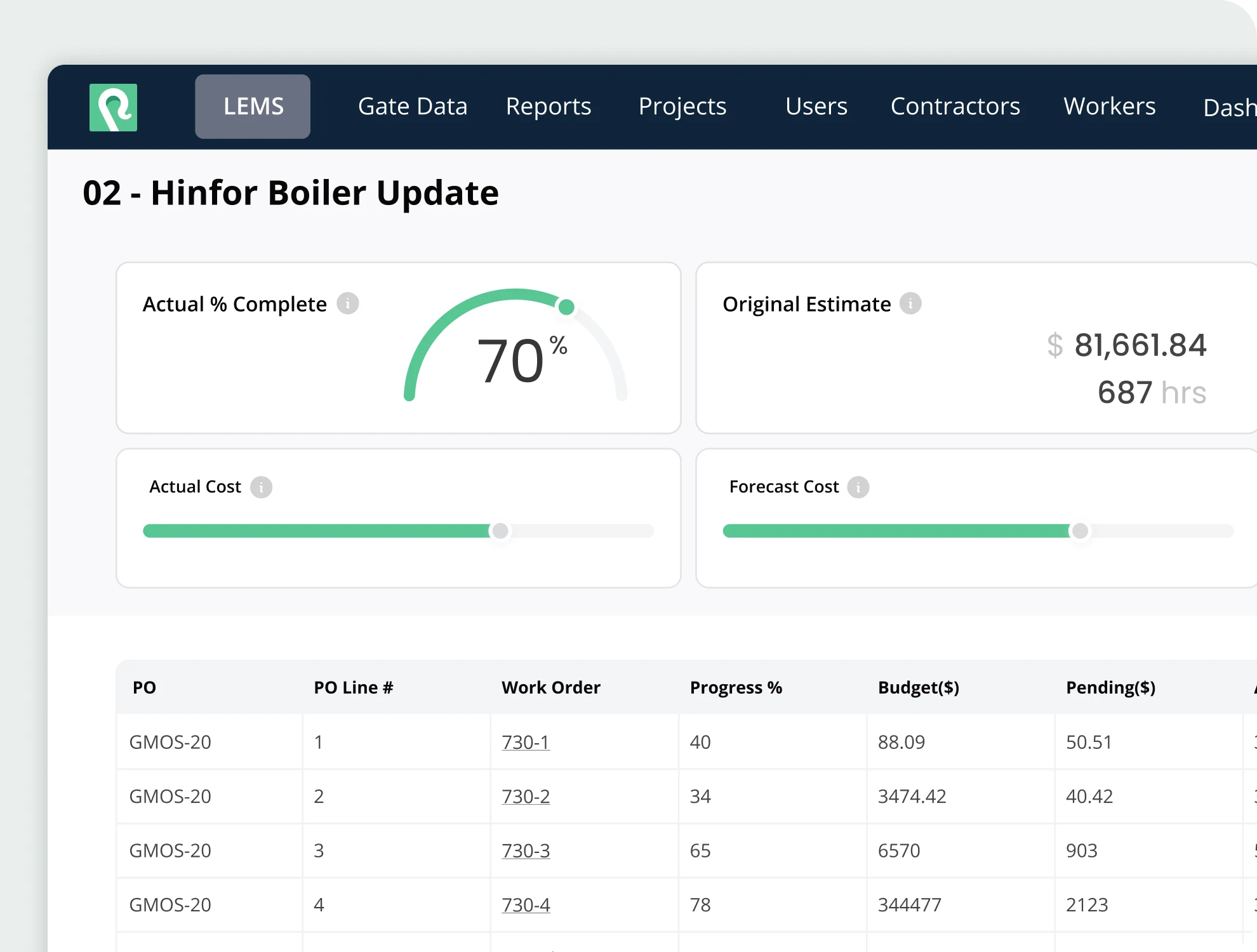Go to the Reports menu

coord(549,107)
